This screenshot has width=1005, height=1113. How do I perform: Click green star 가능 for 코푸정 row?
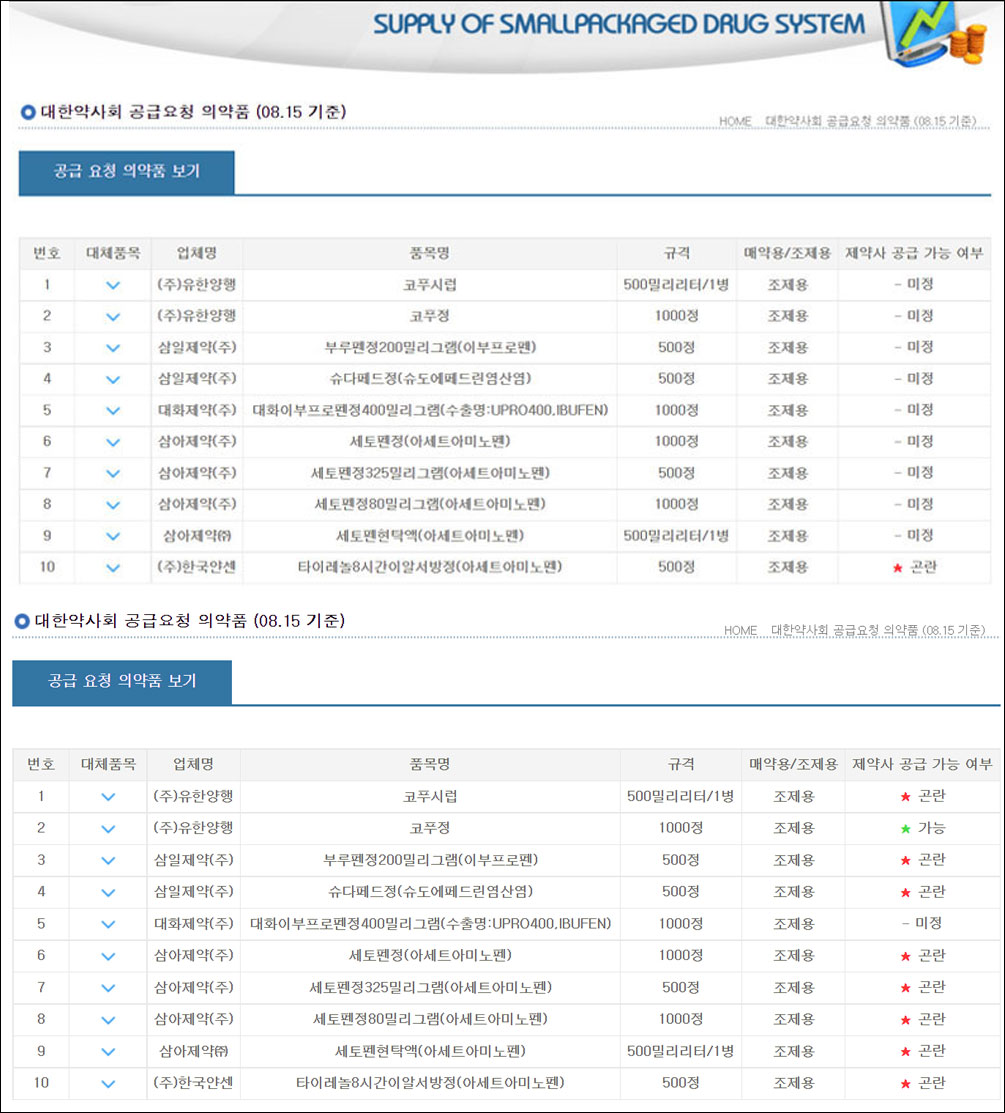pos(906,828)
